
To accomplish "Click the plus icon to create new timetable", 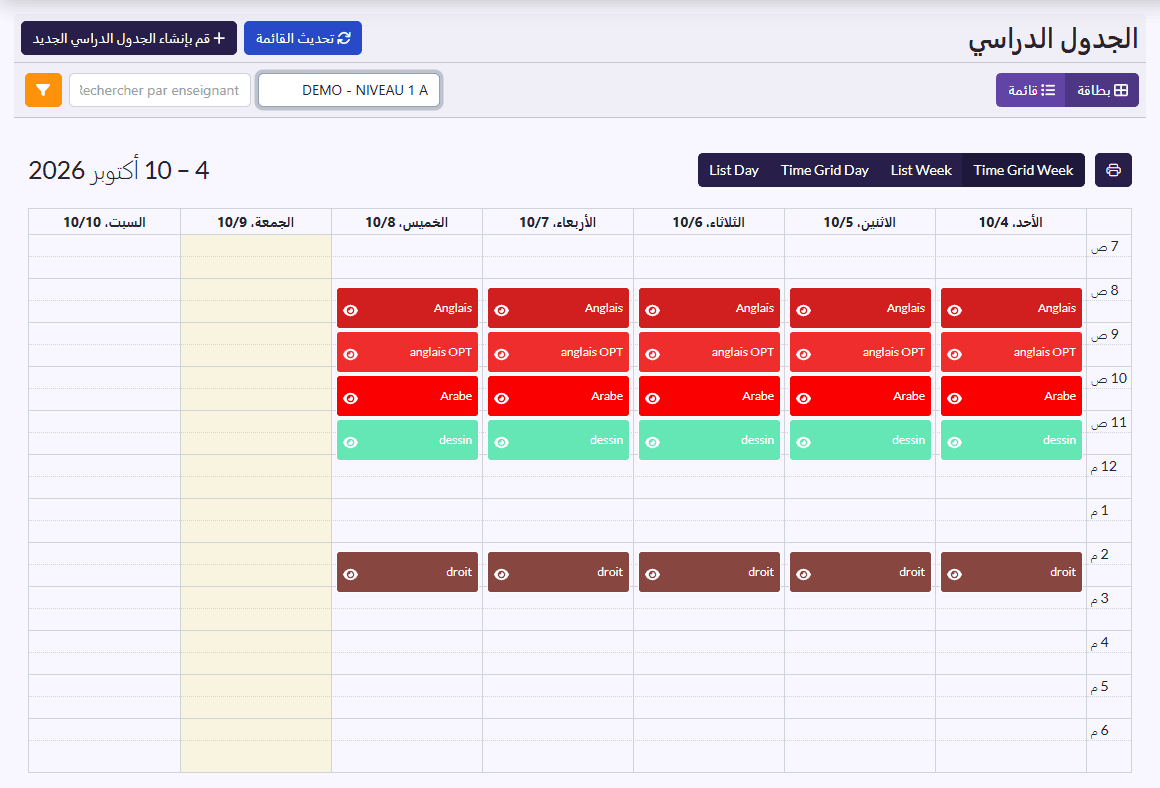I will coord(219,38).
